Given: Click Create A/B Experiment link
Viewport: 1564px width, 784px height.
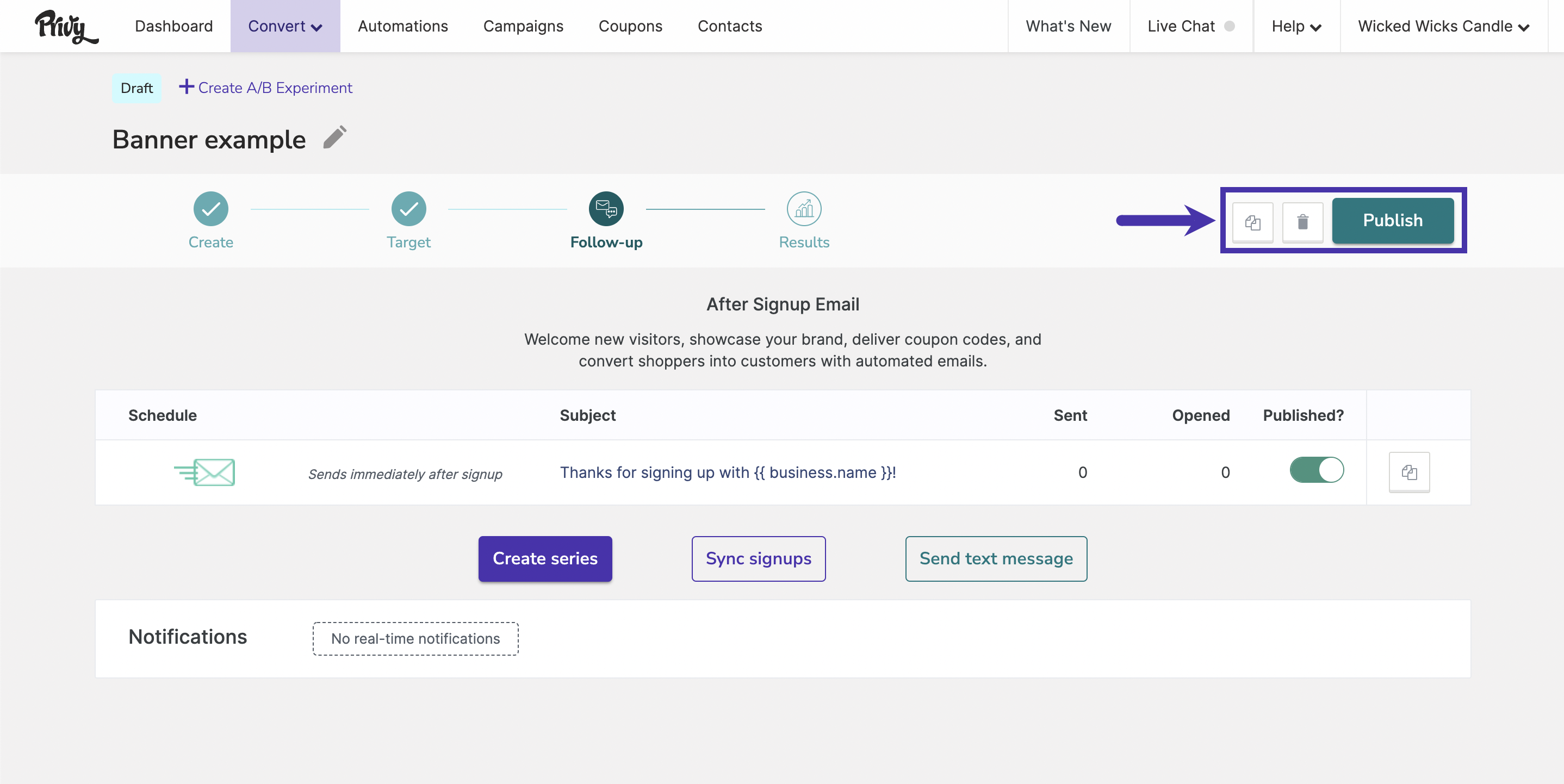Looking at the screenshot, I should tap(265, 88).
